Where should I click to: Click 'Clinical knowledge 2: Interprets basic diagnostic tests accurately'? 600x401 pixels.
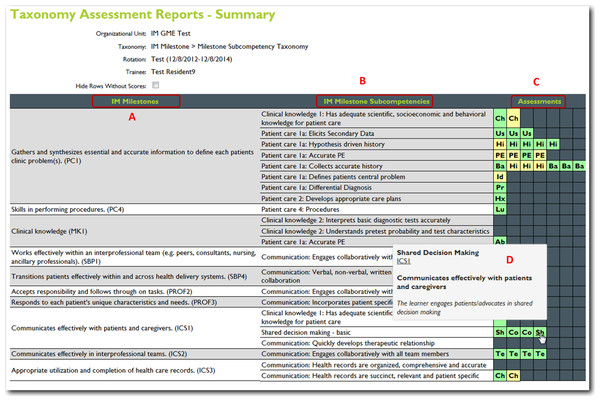[x=356, y=220]
